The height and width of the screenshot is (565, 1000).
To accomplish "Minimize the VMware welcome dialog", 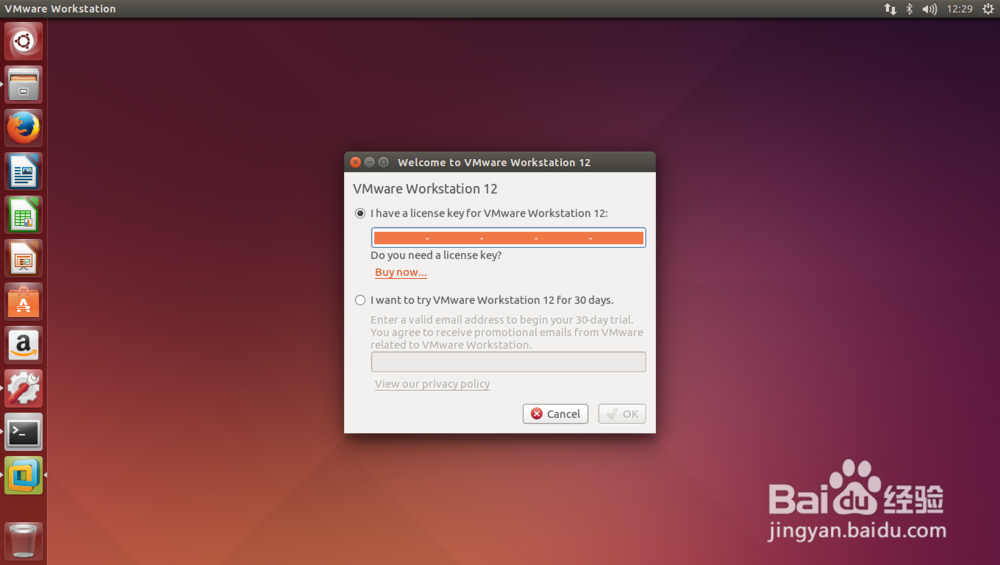I will pos(369,163).
